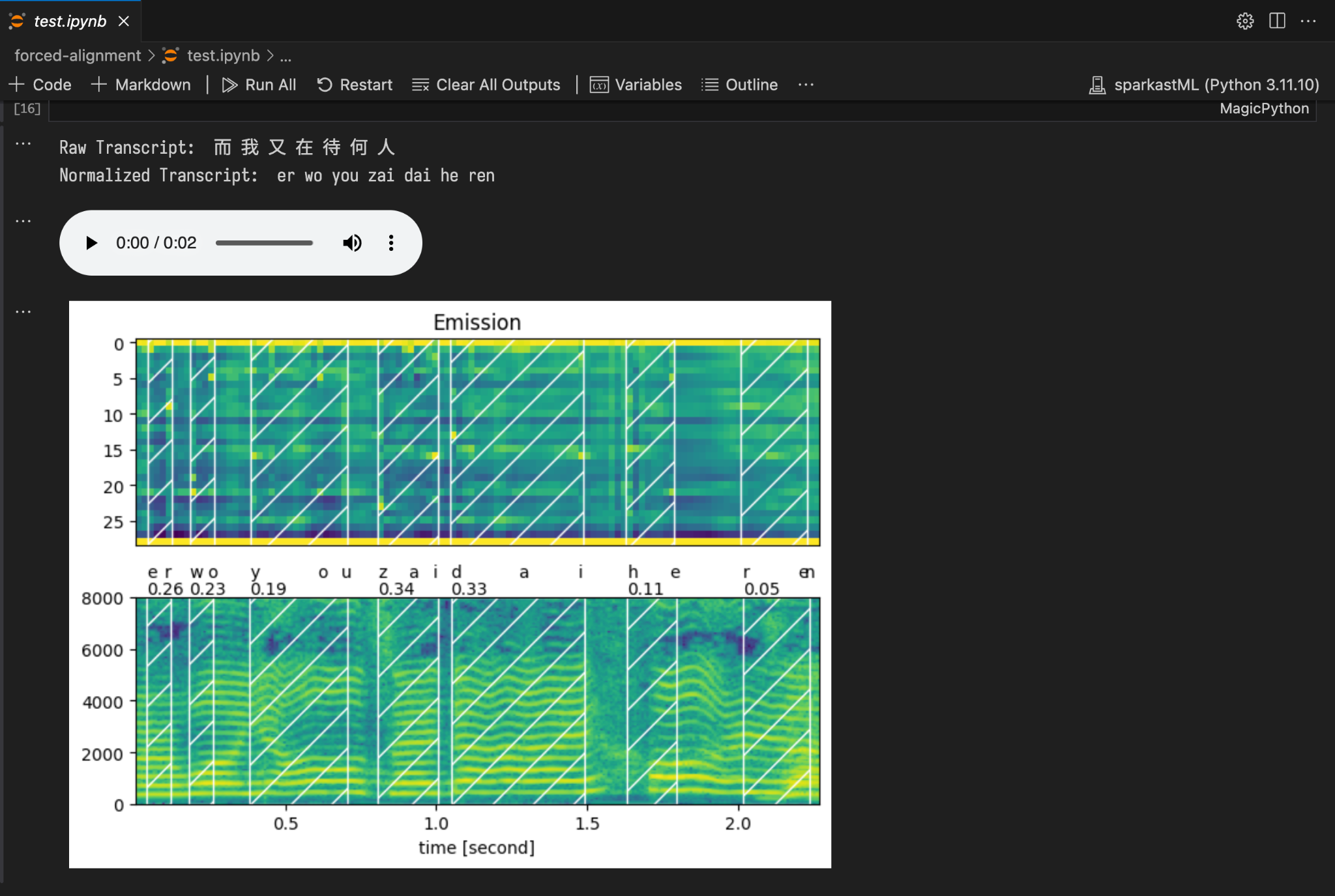Close the test.ipynb tab

point(124,22)
